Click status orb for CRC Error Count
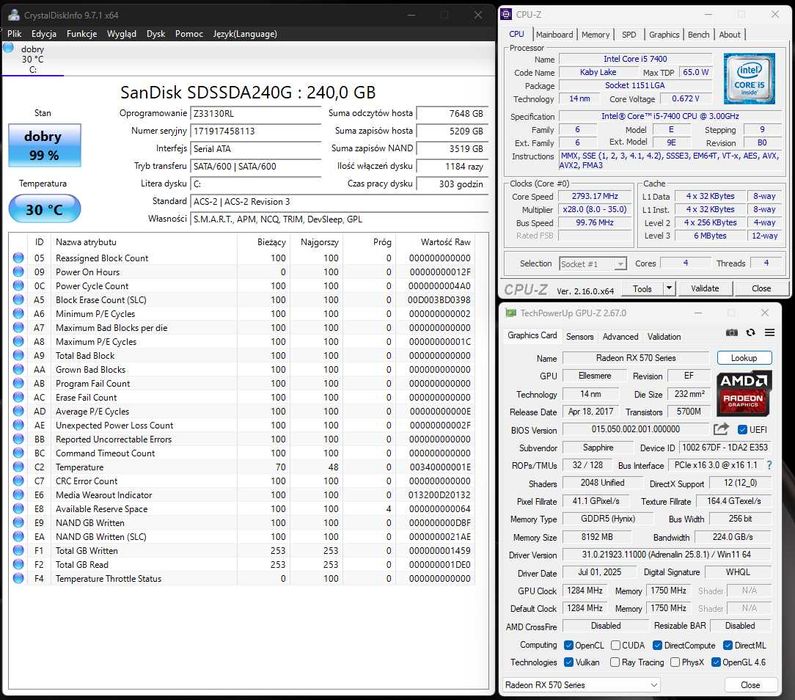Viewport: 795px width, 700px height. click(x=18, y=481)
